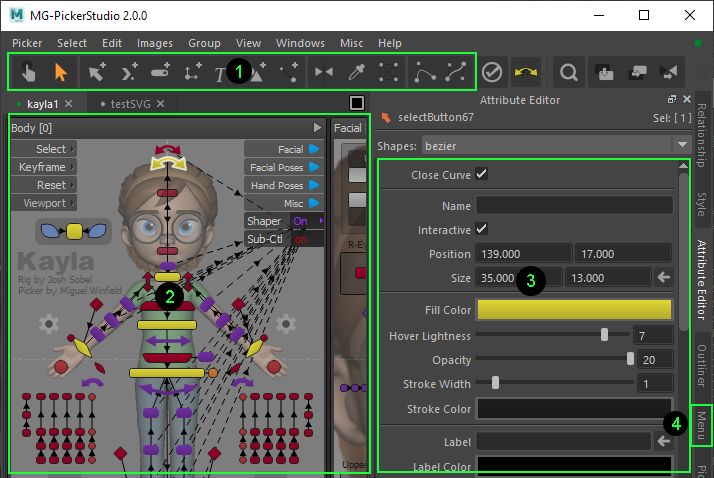Open the Viewport dropdown in picker
Screen dimensions: 714x478
(44, 203)
